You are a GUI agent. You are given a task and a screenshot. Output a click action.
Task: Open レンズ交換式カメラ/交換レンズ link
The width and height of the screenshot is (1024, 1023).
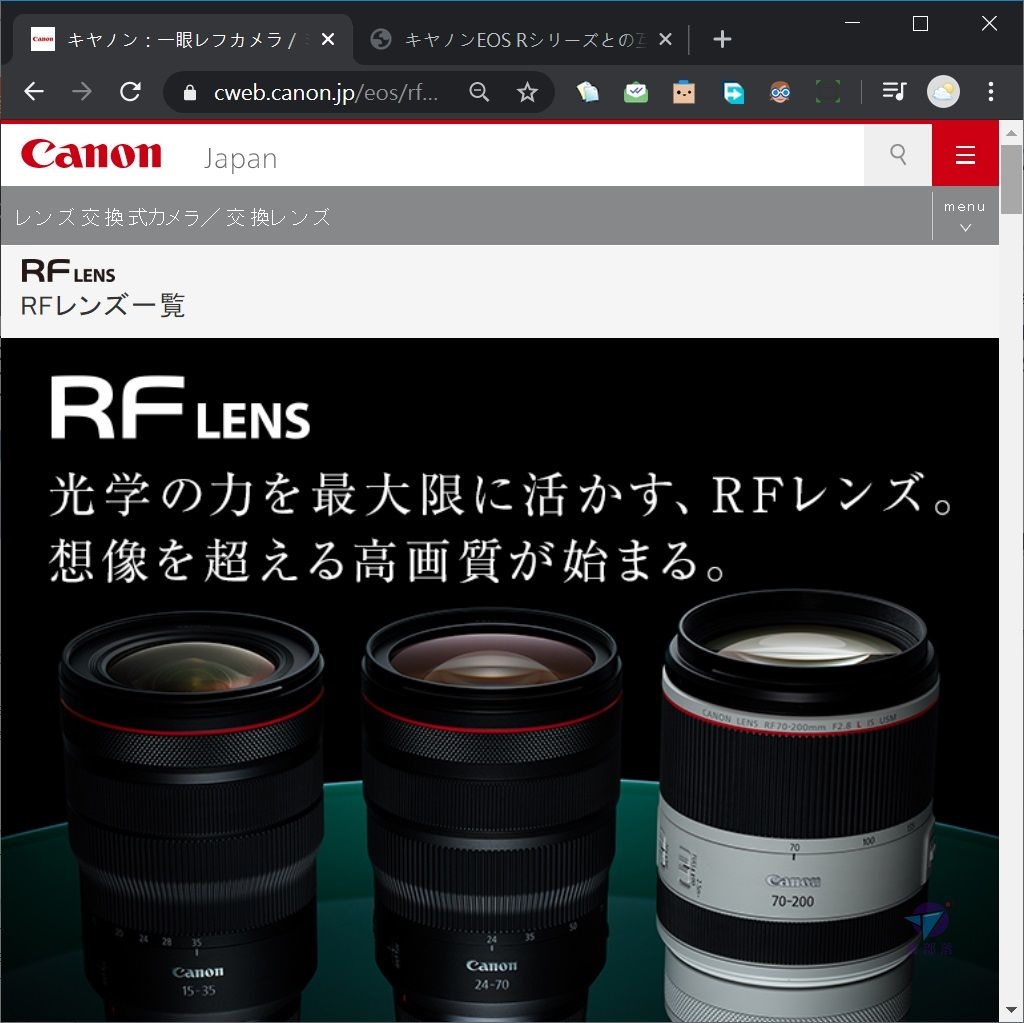(172, 217)
